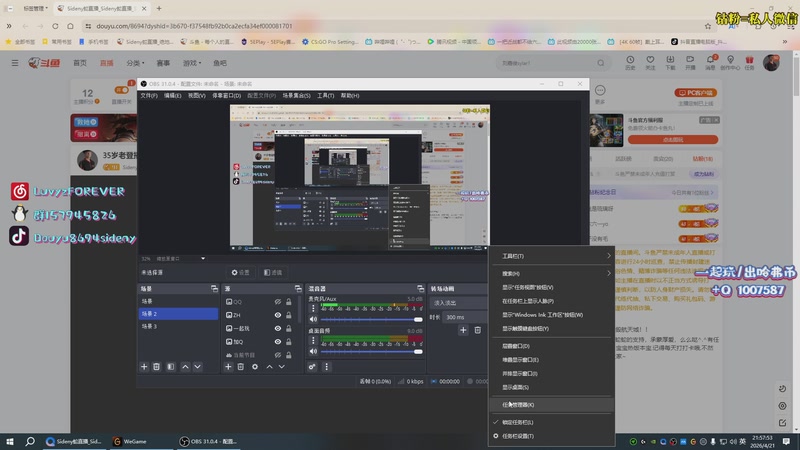800x450 pixels.
Task: Open the Windows notification center icon
Action: 786,441
